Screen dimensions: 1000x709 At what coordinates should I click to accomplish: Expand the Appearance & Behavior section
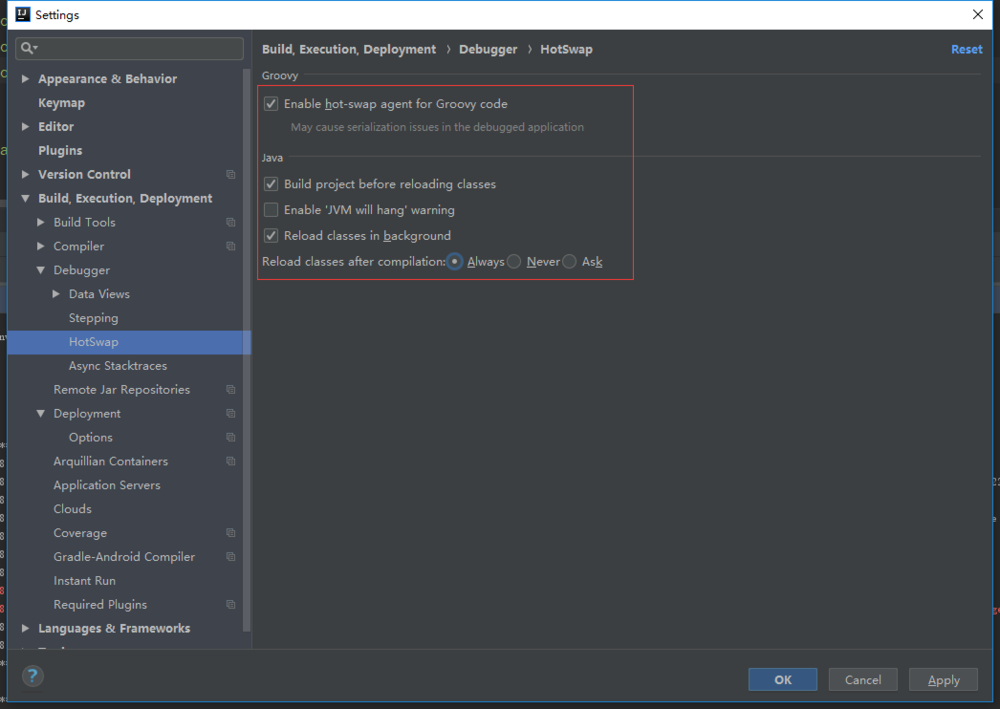click(x=26, y=79)
